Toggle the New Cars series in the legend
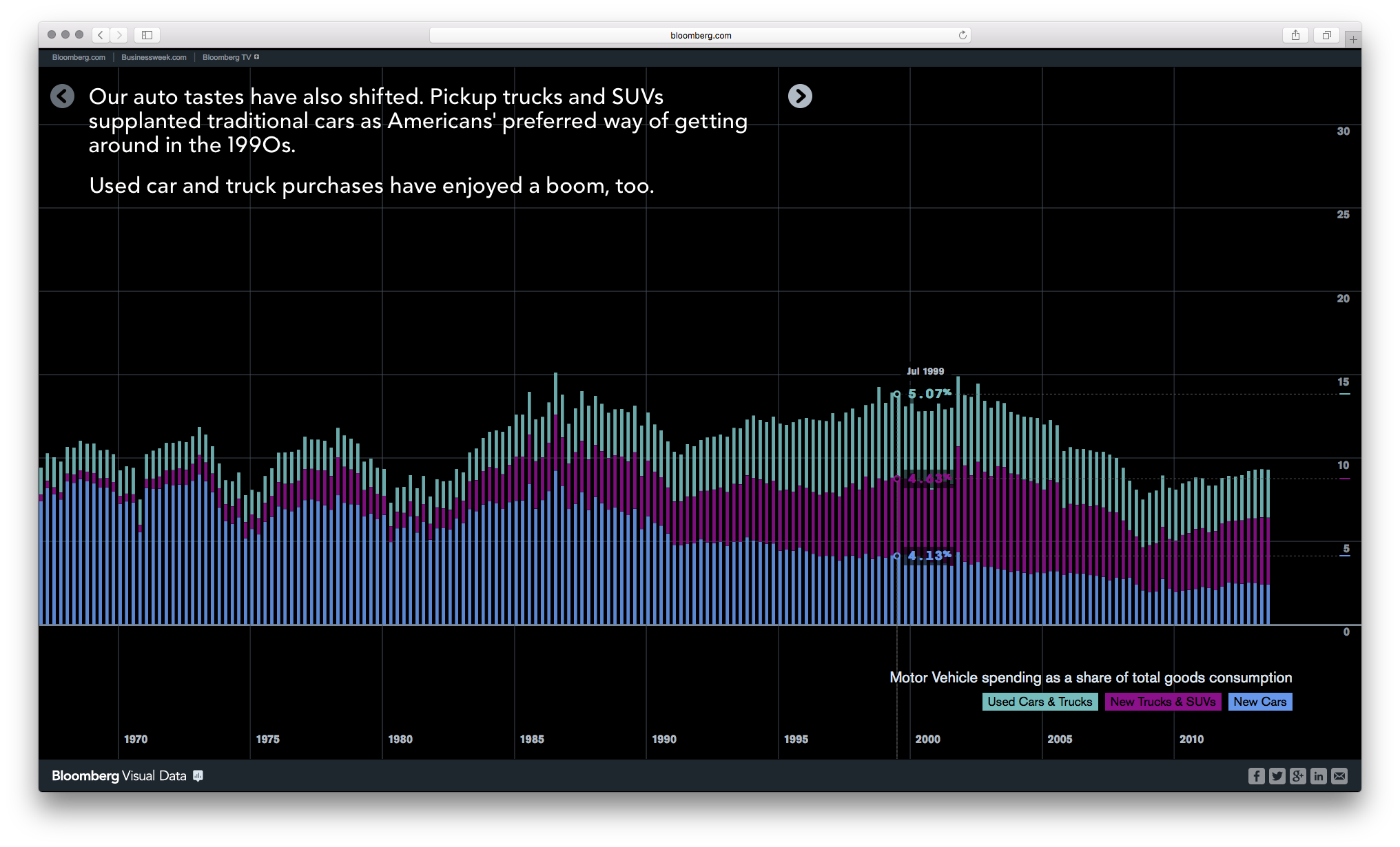 coord(1260,702)
